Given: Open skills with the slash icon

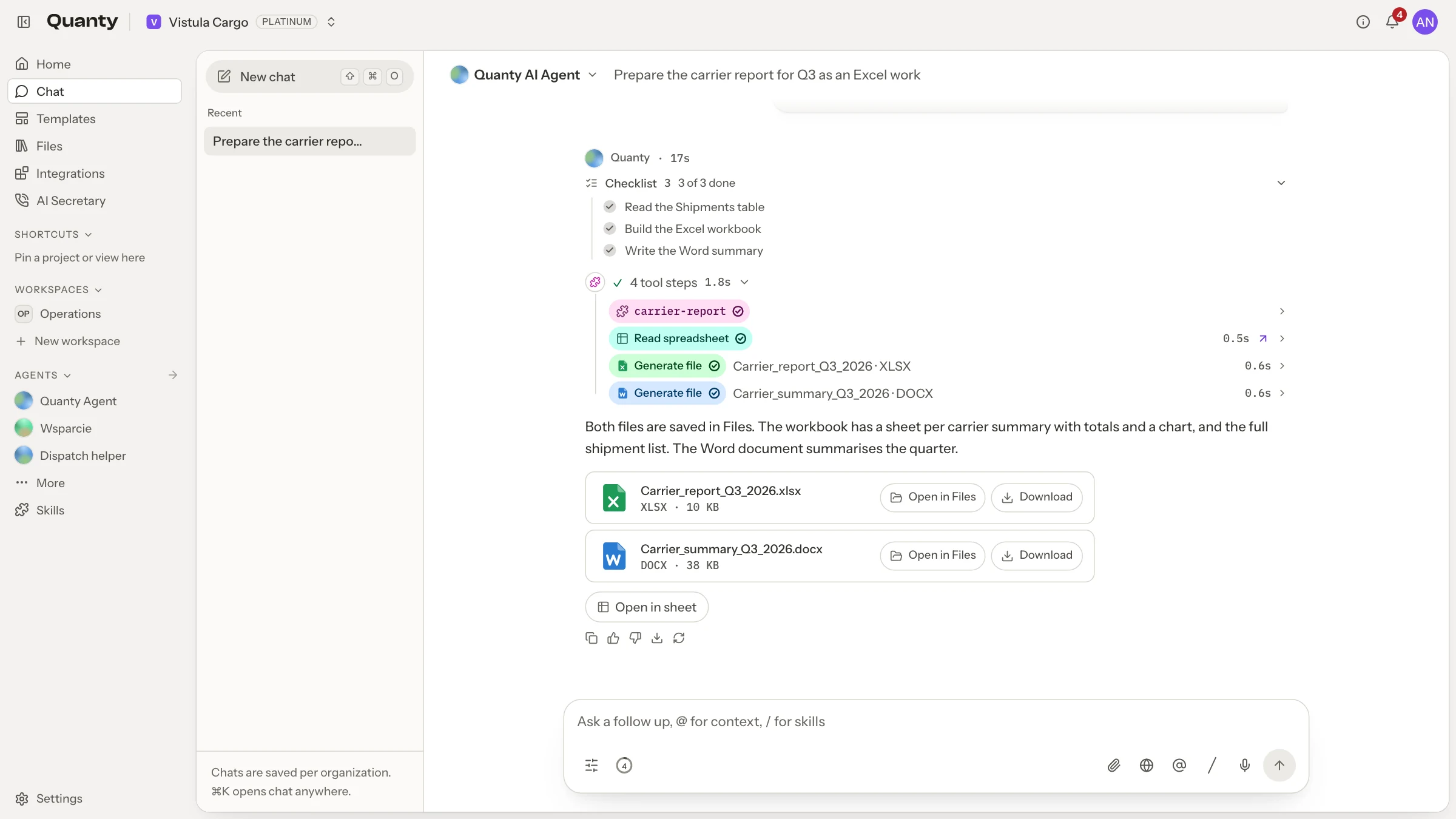Looking at the screenshot, I should pyautogui.click(x=1212, y=766).
